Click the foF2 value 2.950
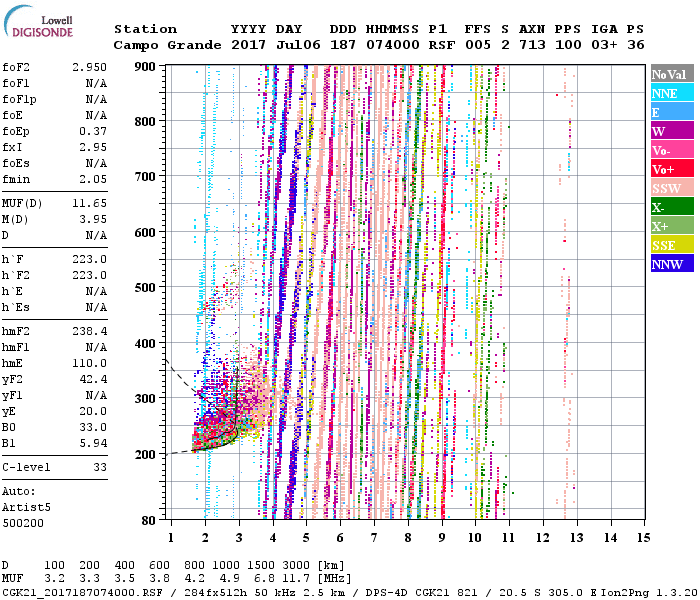700x600 pixels. 88,67
